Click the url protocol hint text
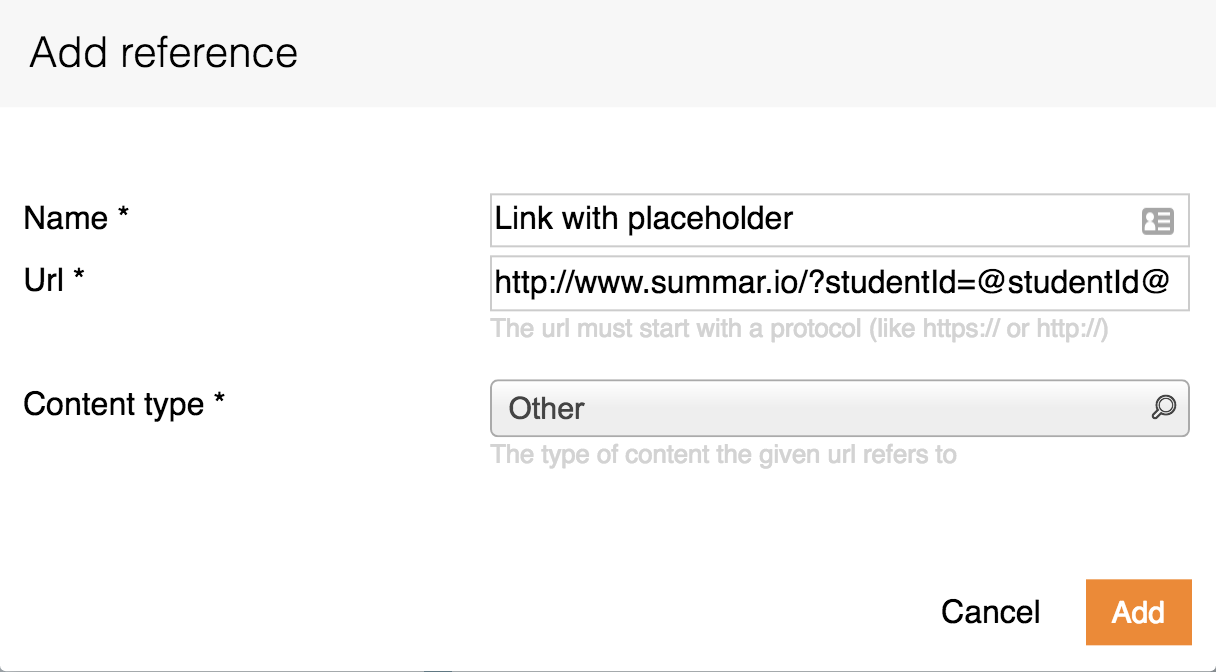Viewport: 1216px width, 672px height. tap(800, 329)
